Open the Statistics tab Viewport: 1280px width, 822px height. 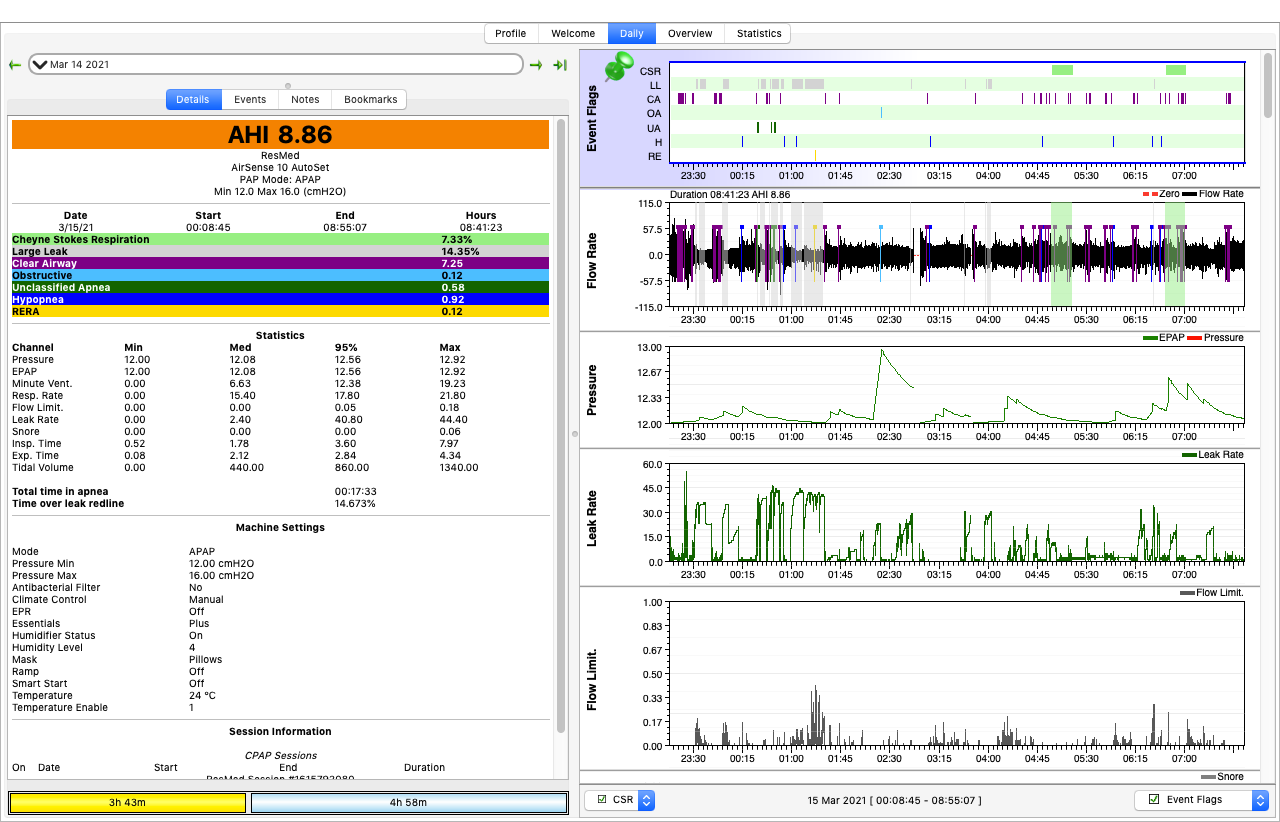point(759,33)
